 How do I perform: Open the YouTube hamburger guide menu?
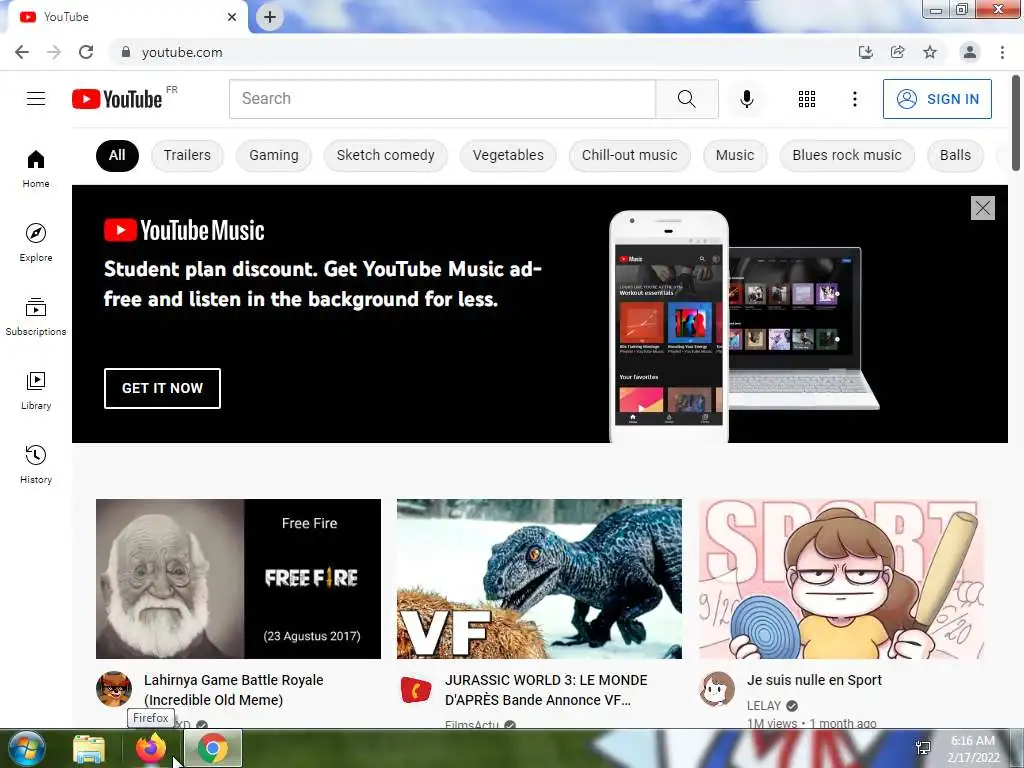[x=36, y=99]
